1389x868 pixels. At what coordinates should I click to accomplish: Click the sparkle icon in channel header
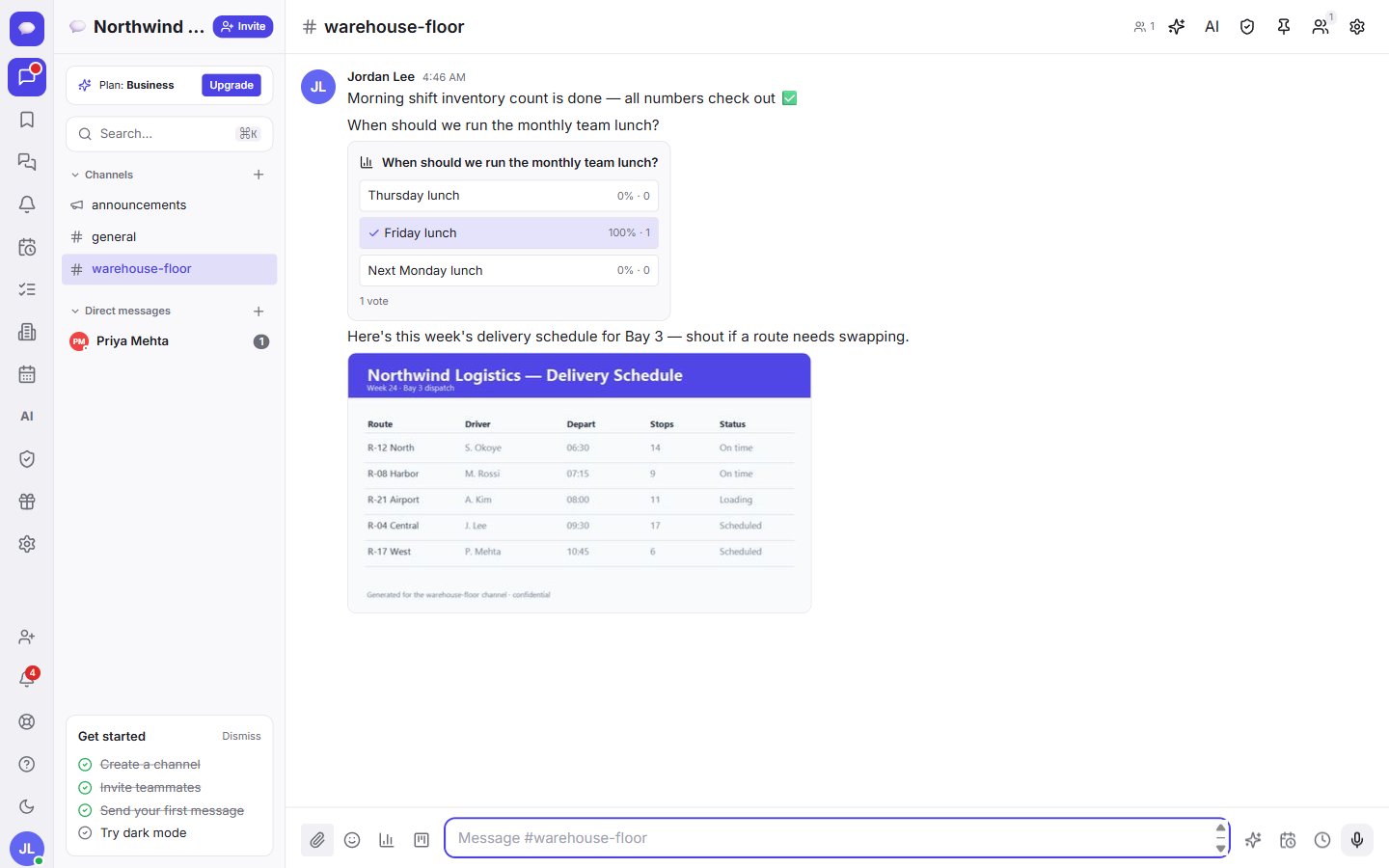click(x=1176, y=27)
